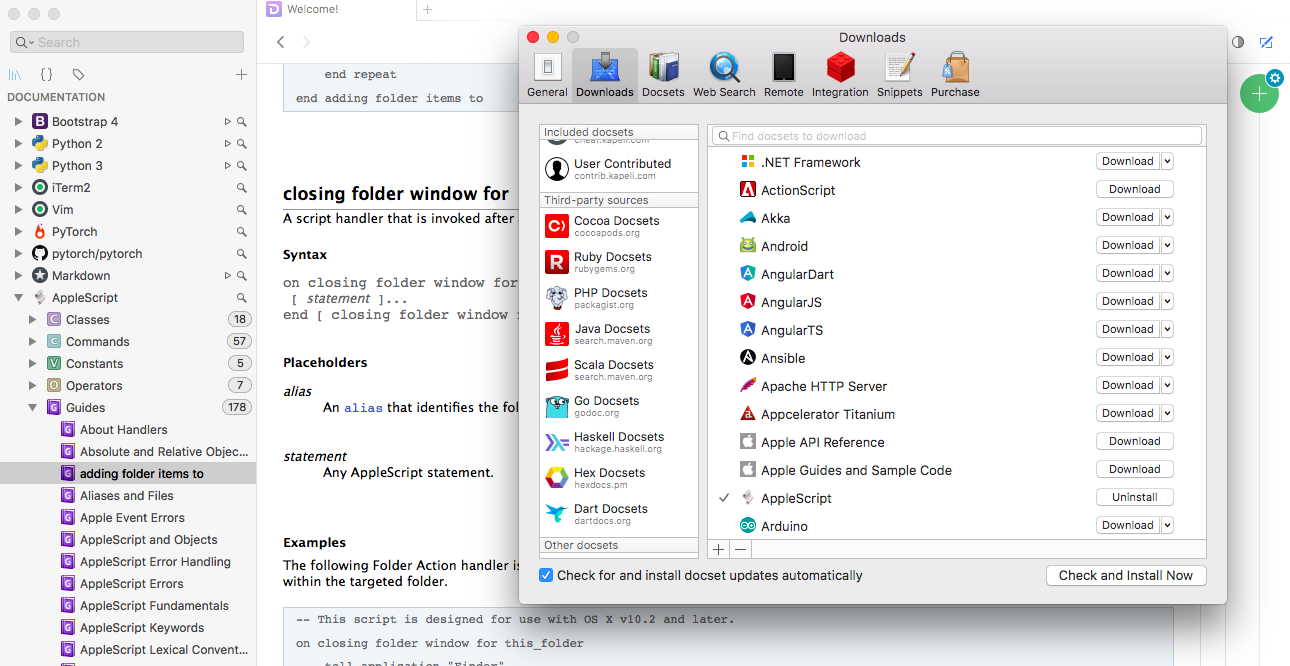Show the tags sidebar view
The height and width of the screenshot is (666, 1290).
pos(79,74)
